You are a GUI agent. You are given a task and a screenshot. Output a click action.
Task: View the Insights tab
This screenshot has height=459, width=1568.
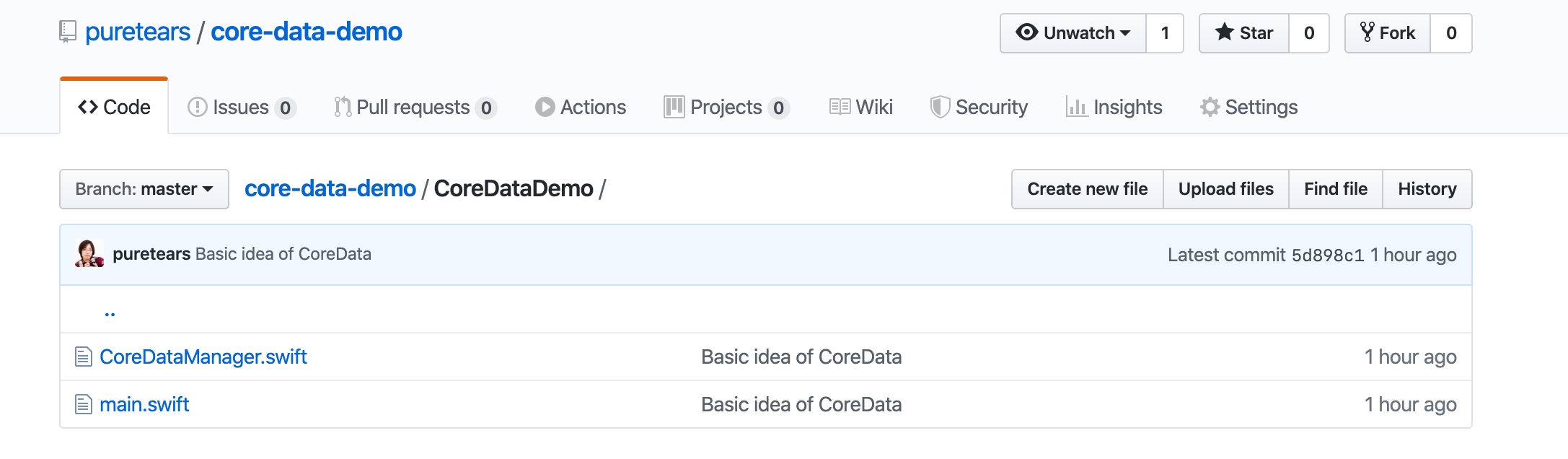1114,107
